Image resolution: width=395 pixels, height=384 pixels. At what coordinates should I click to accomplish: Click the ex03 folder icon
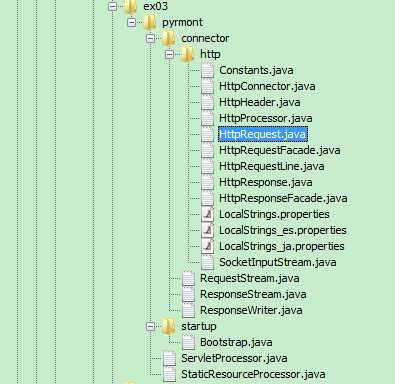(x=130, y=6)
